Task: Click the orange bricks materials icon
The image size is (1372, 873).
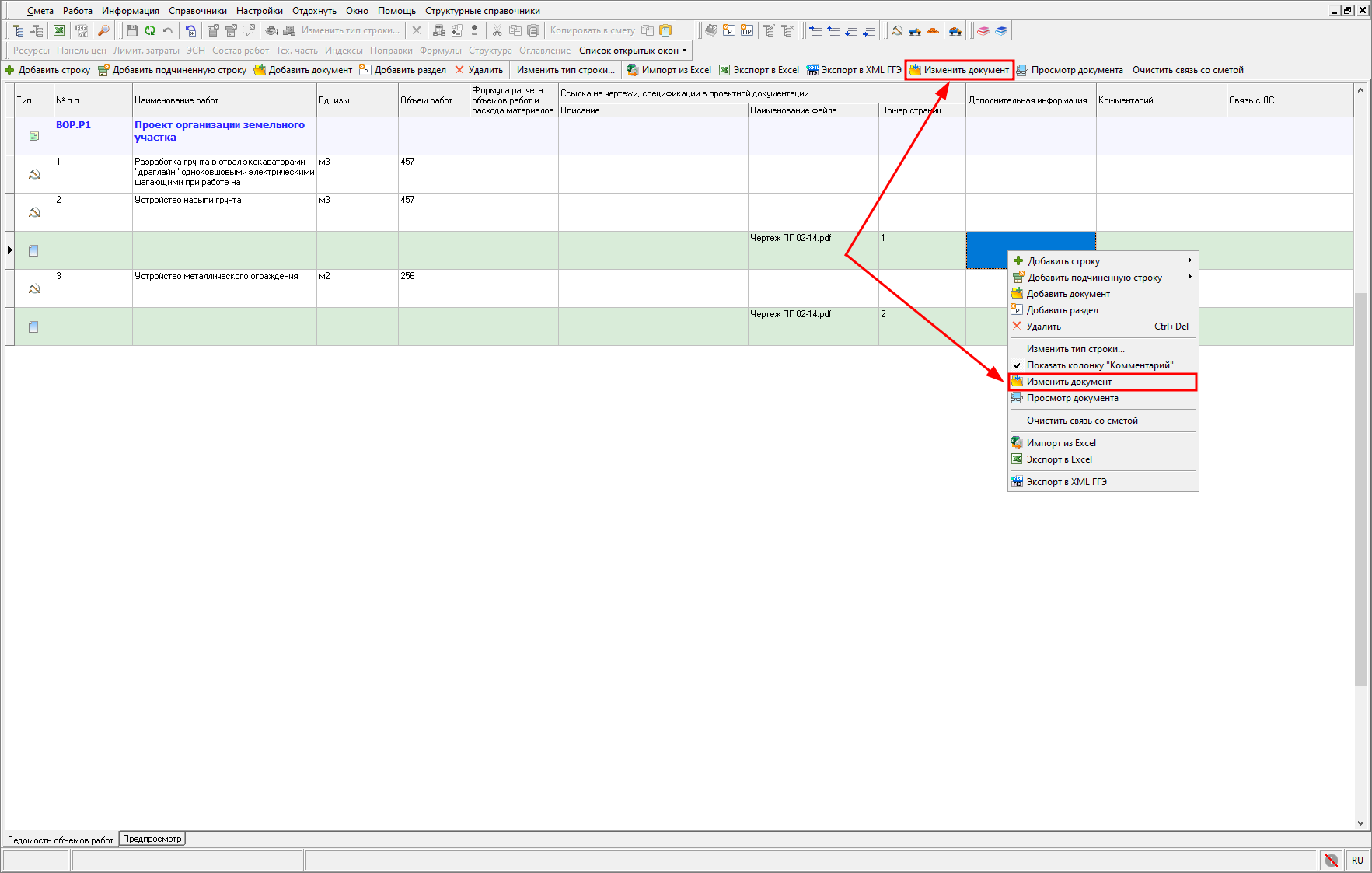Action: pyautogui.click(x=933, y=30)
